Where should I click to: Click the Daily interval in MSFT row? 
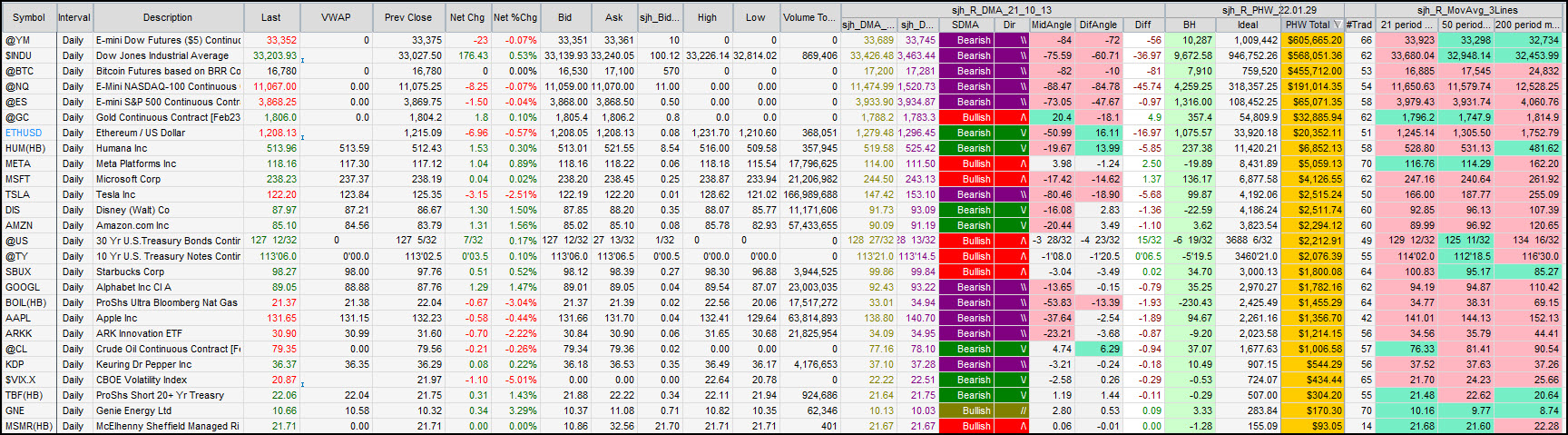point(73,179)
